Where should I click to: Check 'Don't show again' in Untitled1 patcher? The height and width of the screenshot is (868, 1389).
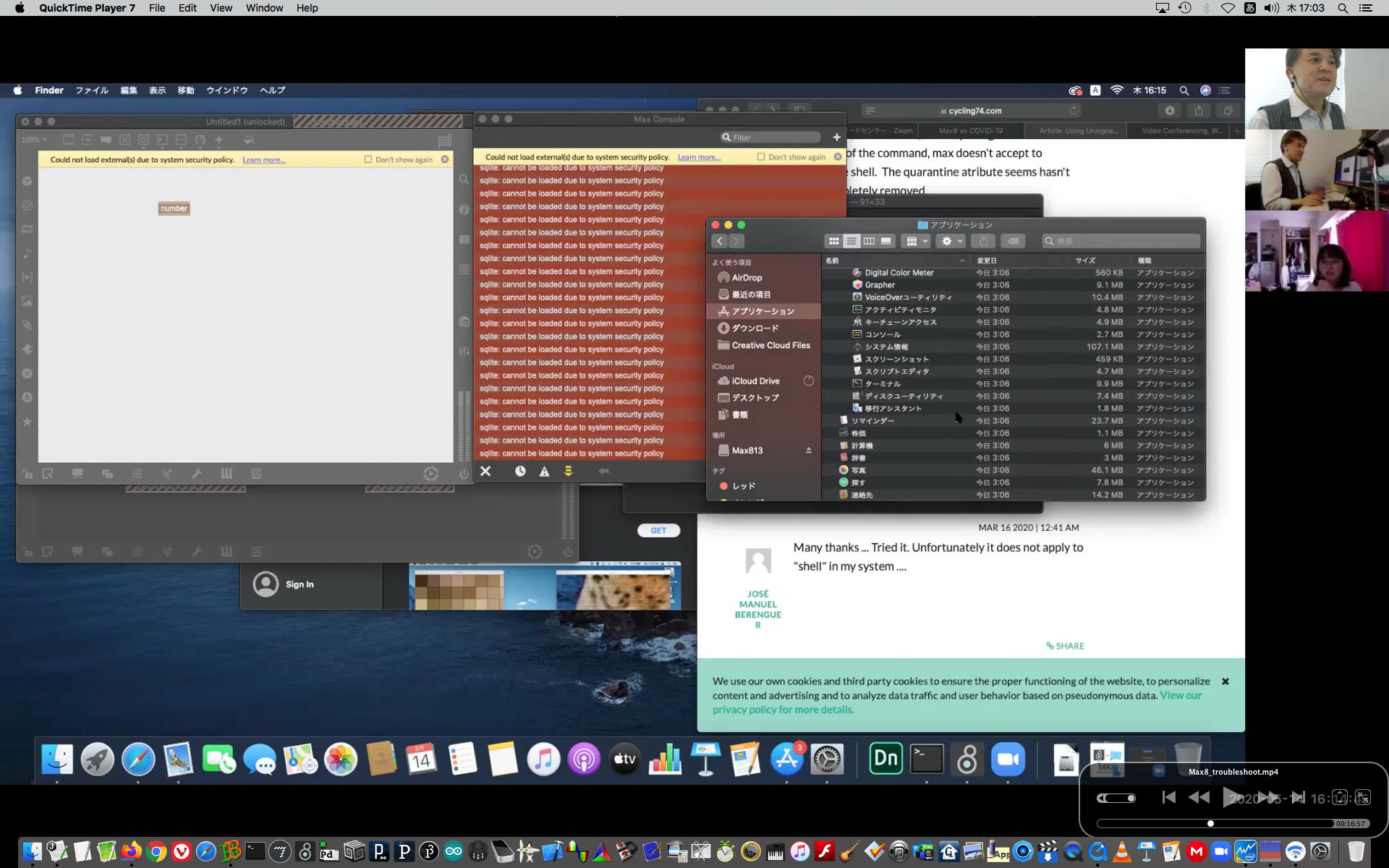pos(368,159)
